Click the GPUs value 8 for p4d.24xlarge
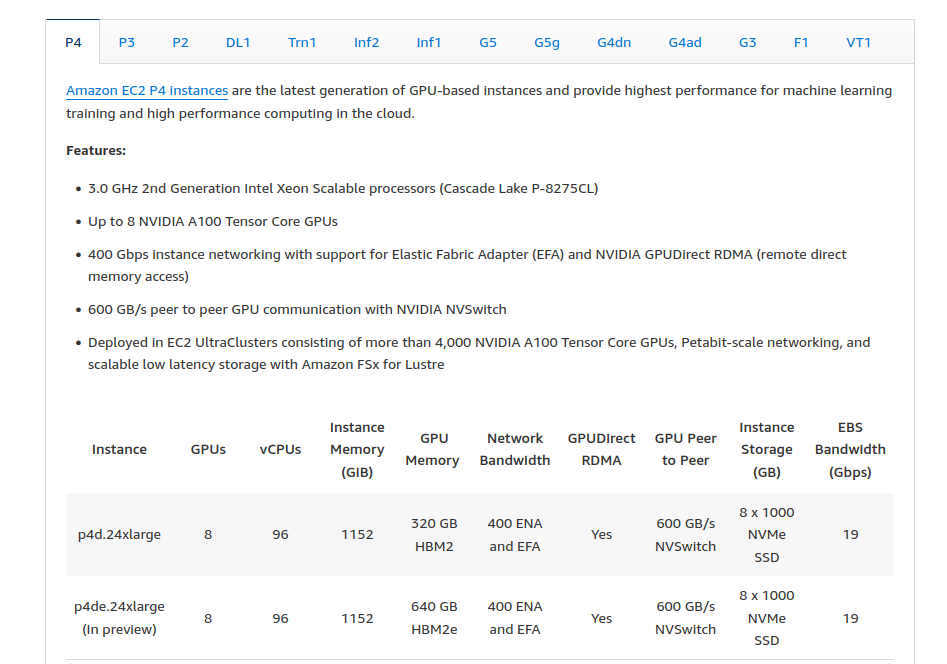 coord(208,535)
